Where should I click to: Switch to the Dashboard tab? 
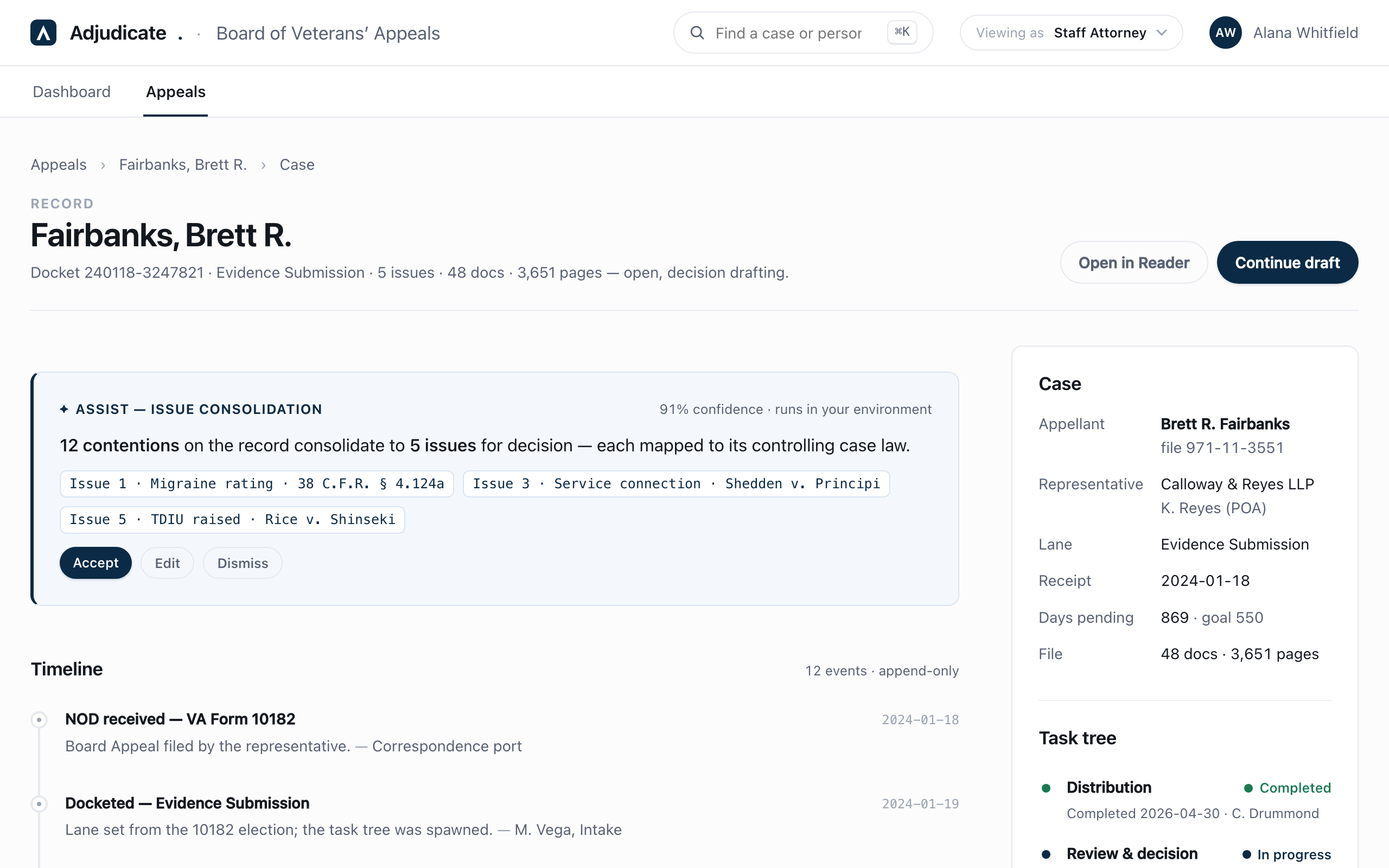pyautogui.click(x=72, y=92)
